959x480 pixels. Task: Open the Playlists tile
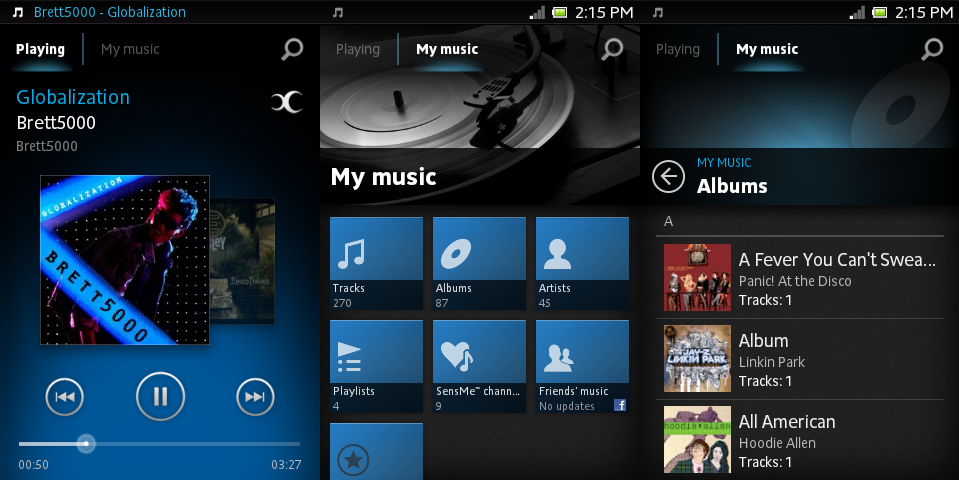pyautogui.click(x=376, y=367)
